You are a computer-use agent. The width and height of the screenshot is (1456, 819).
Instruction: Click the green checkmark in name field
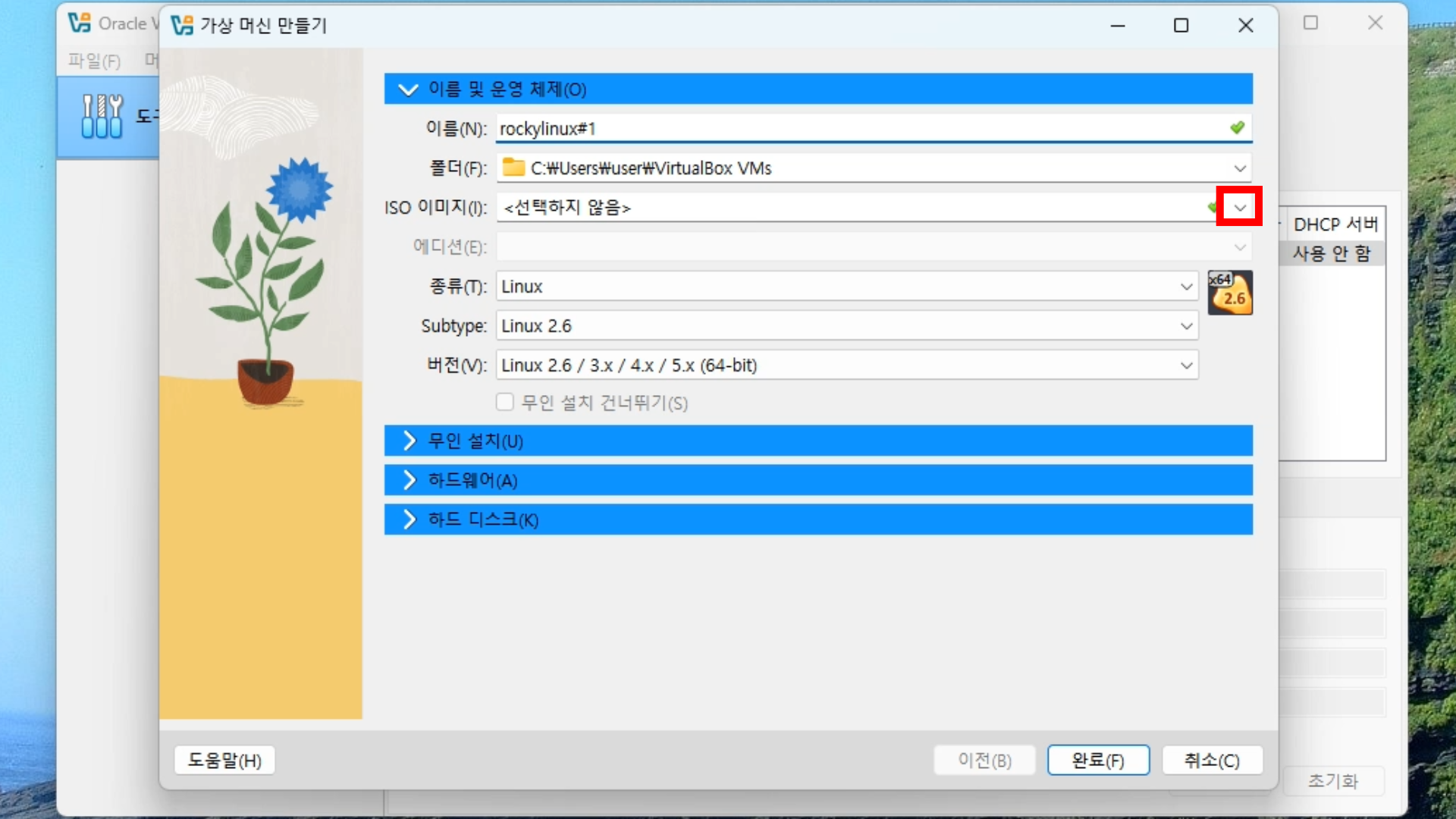coord(1237,127)
